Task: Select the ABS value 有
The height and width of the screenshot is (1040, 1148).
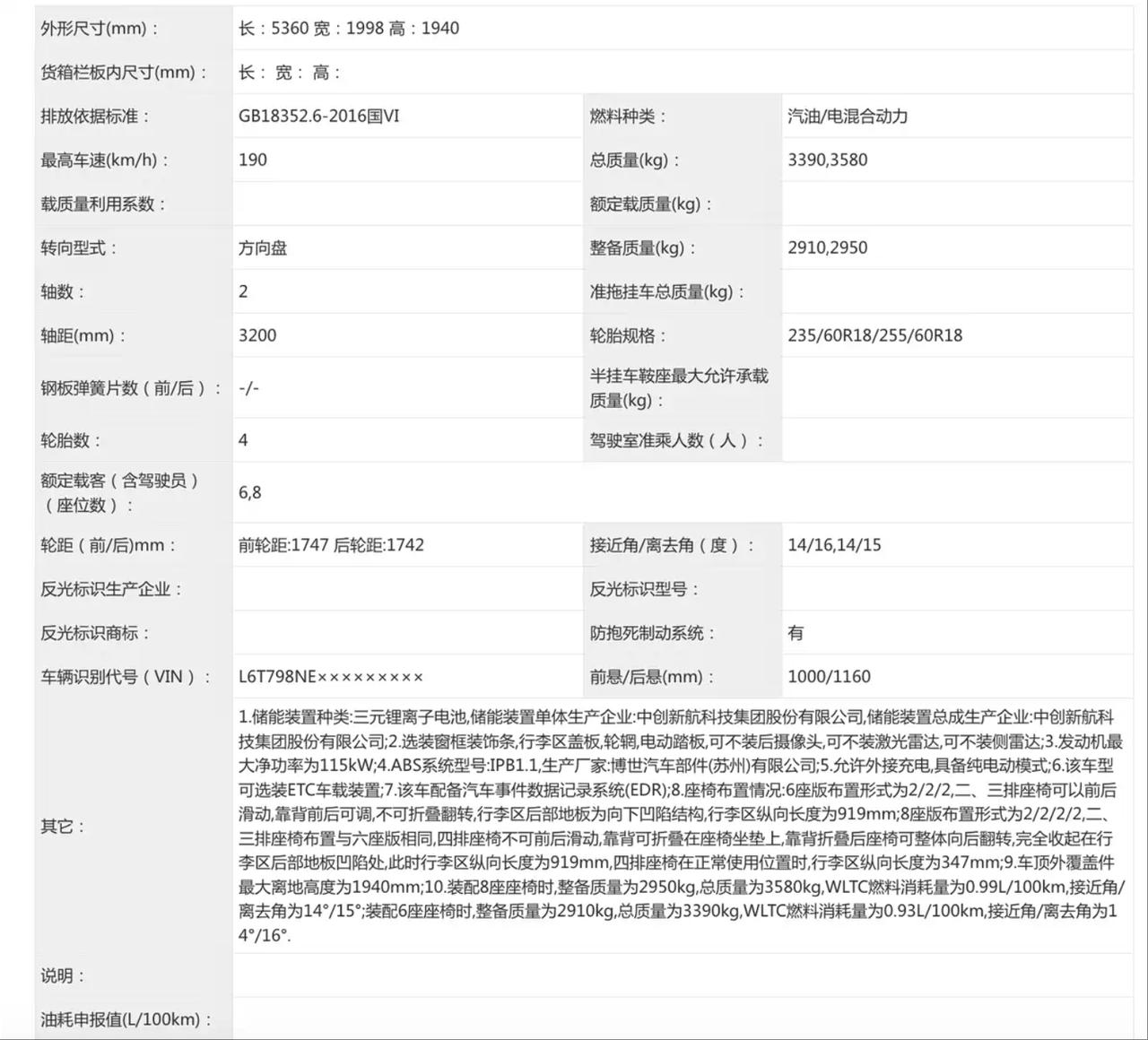Action: (796, 633)
